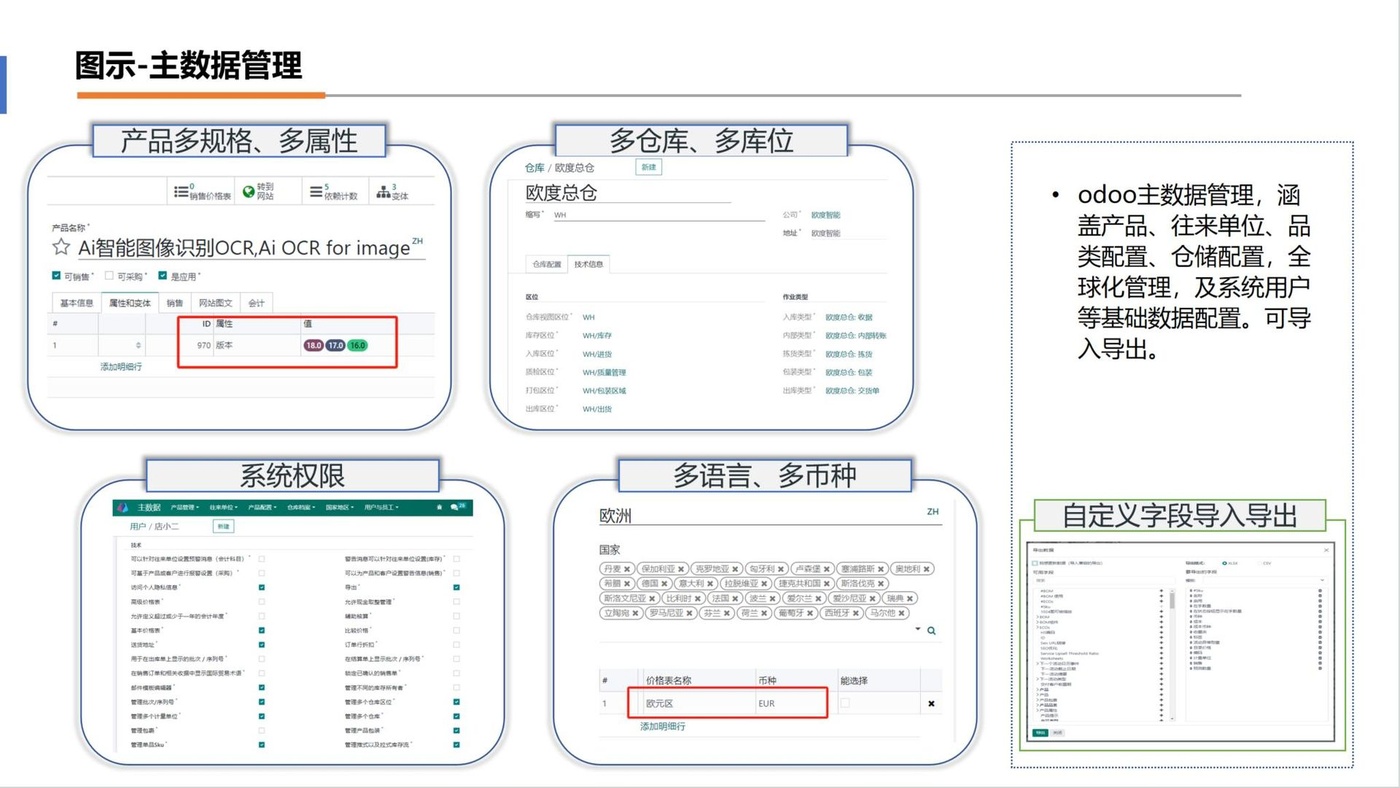
Task: Click the 添加明细行 link under the attributes table
Action: [121, 367]
